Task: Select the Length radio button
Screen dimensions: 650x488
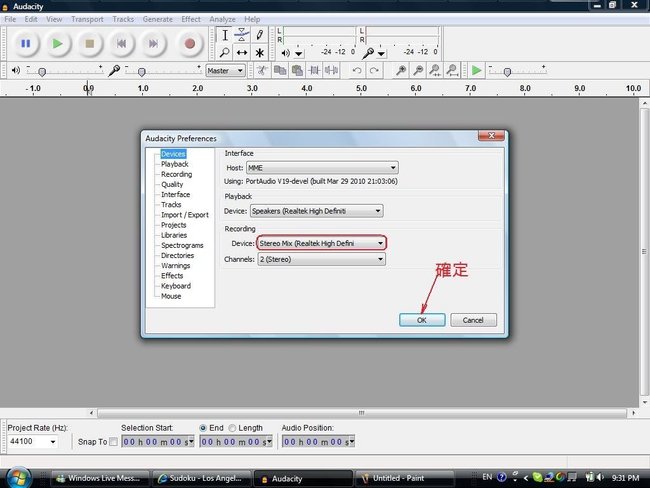Action: (x=233, y=428)
